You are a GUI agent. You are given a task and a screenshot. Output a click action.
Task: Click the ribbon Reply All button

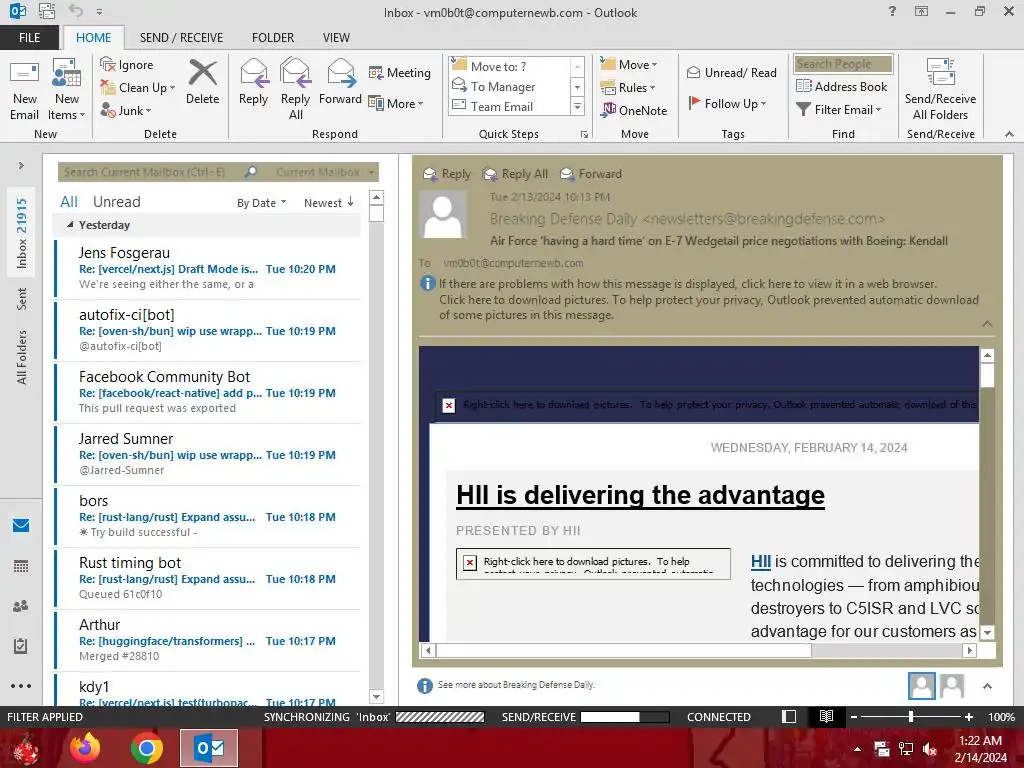[x=295, y=89]
